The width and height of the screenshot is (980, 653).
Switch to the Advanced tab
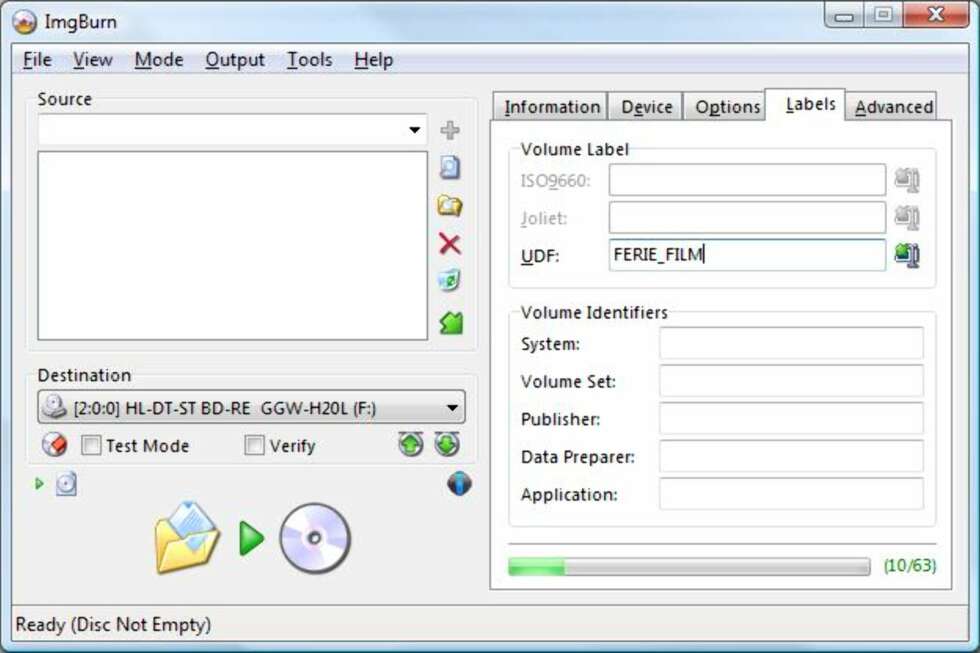892,107
